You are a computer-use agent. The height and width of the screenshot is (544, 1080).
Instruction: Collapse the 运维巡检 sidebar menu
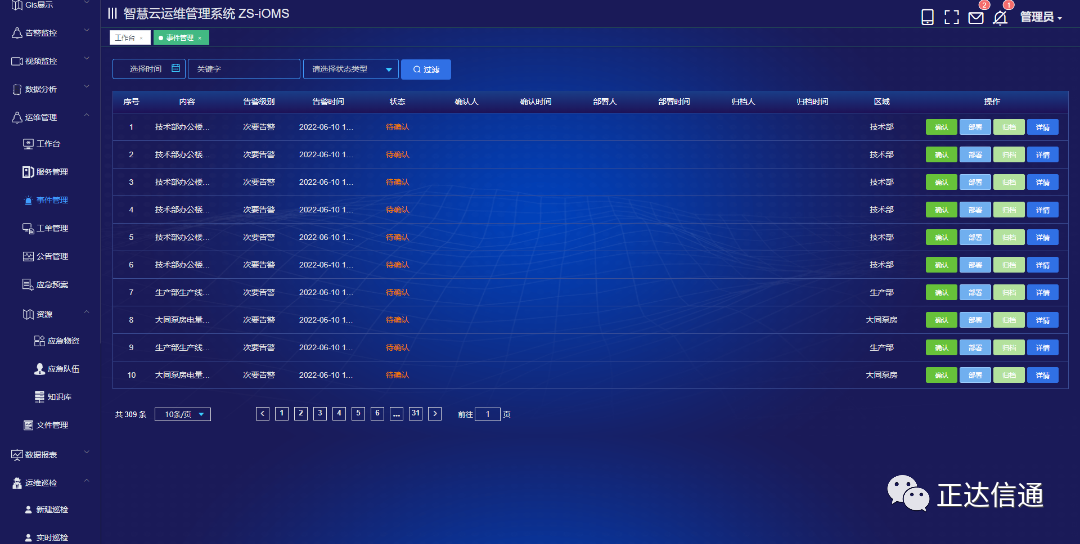point(50,483)
